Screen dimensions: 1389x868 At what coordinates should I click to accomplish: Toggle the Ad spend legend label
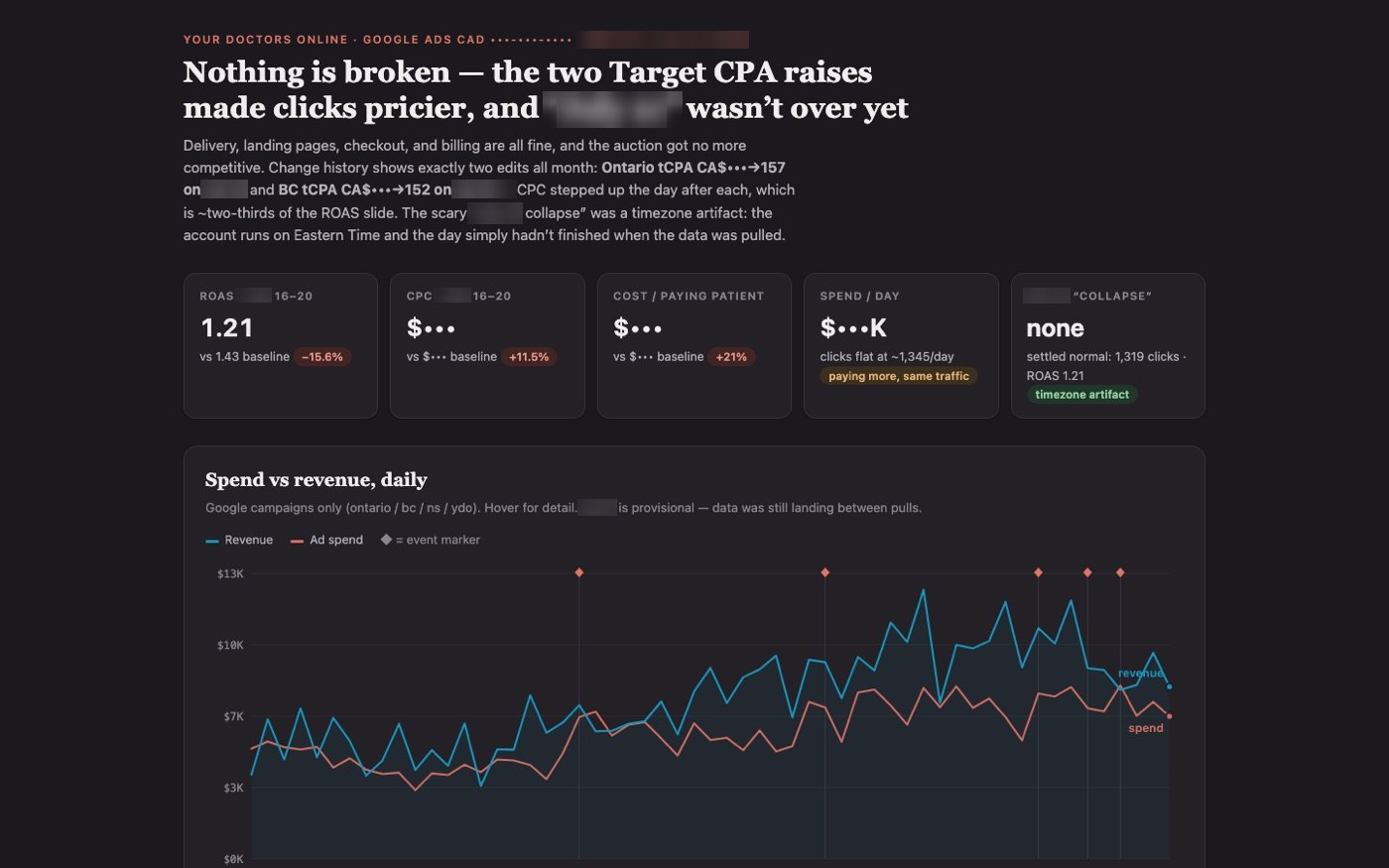[336, 540]
